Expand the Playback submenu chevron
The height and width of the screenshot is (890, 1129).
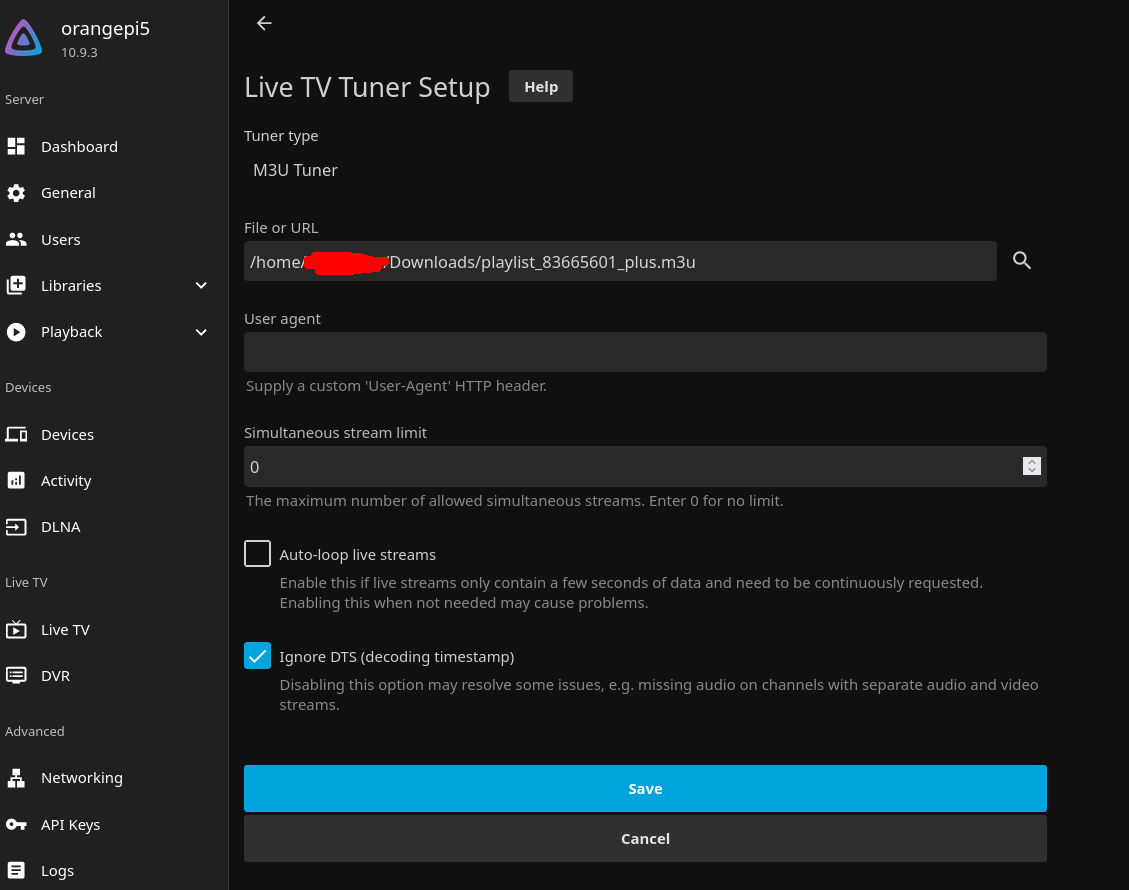pos(201,332)
